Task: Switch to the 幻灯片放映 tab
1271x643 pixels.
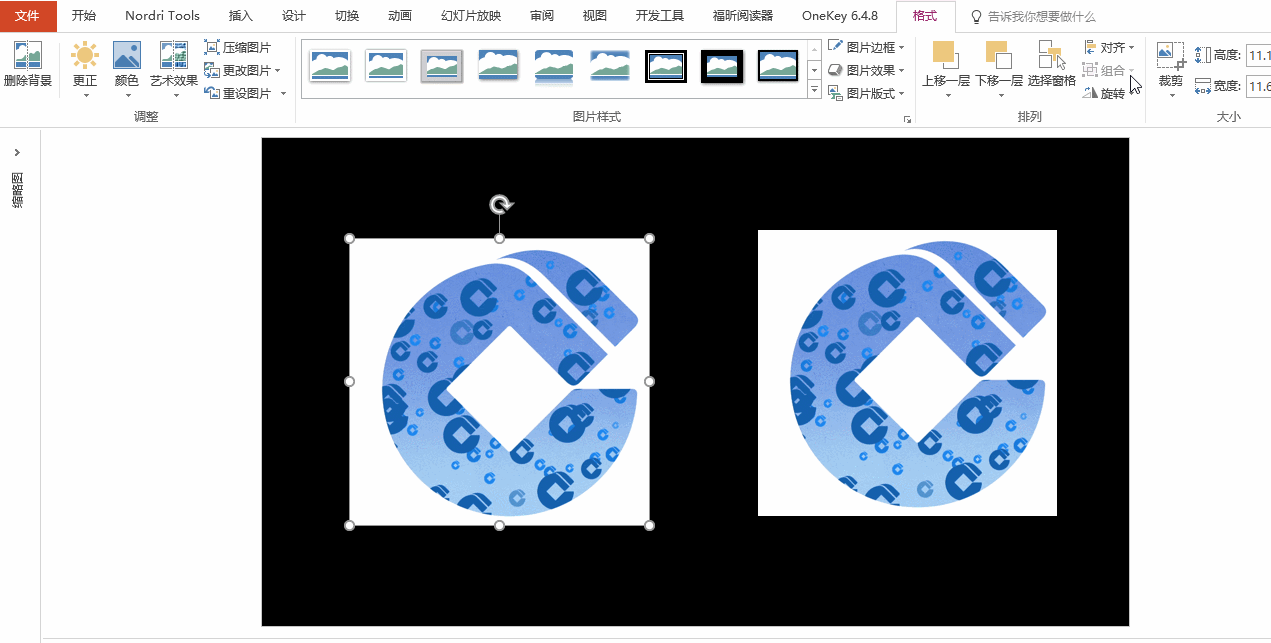Action: (471, 16)
